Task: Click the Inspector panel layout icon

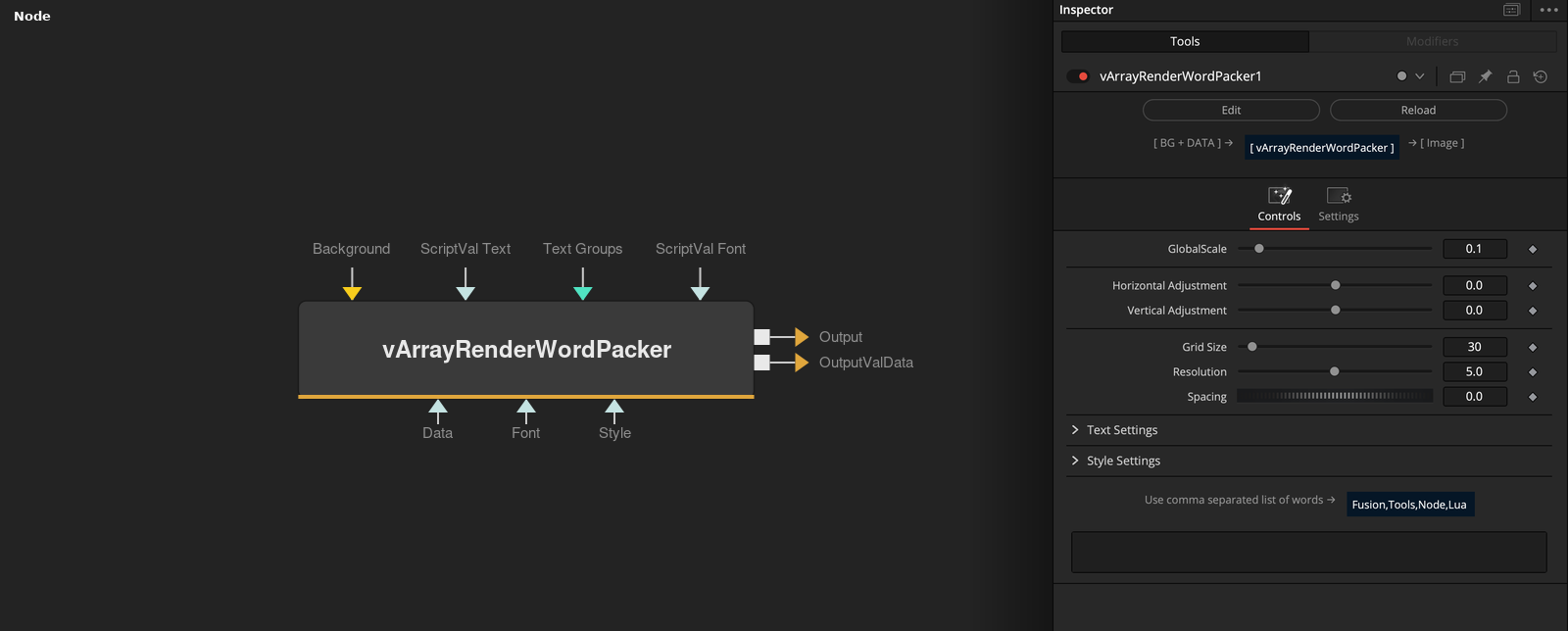Action: 1511,10
